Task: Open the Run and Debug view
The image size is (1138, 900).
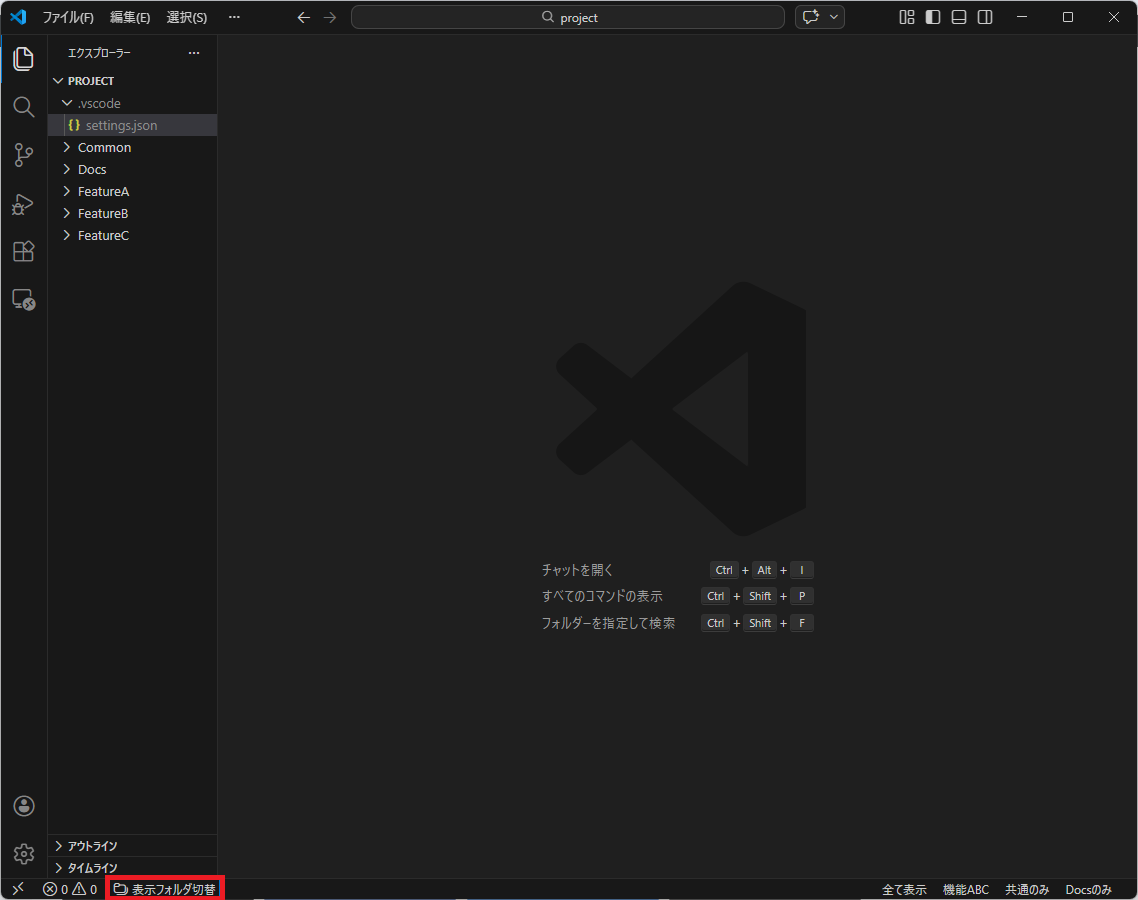Action: pos(23,204)
